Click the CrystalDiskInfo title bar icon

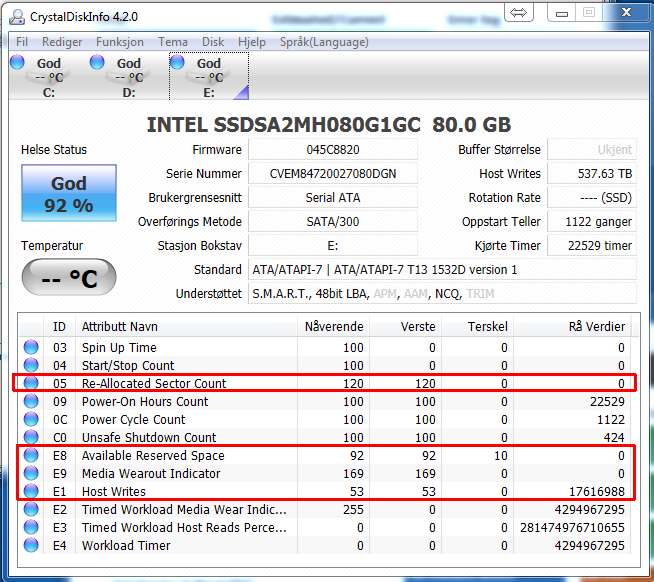coord(17,16)
